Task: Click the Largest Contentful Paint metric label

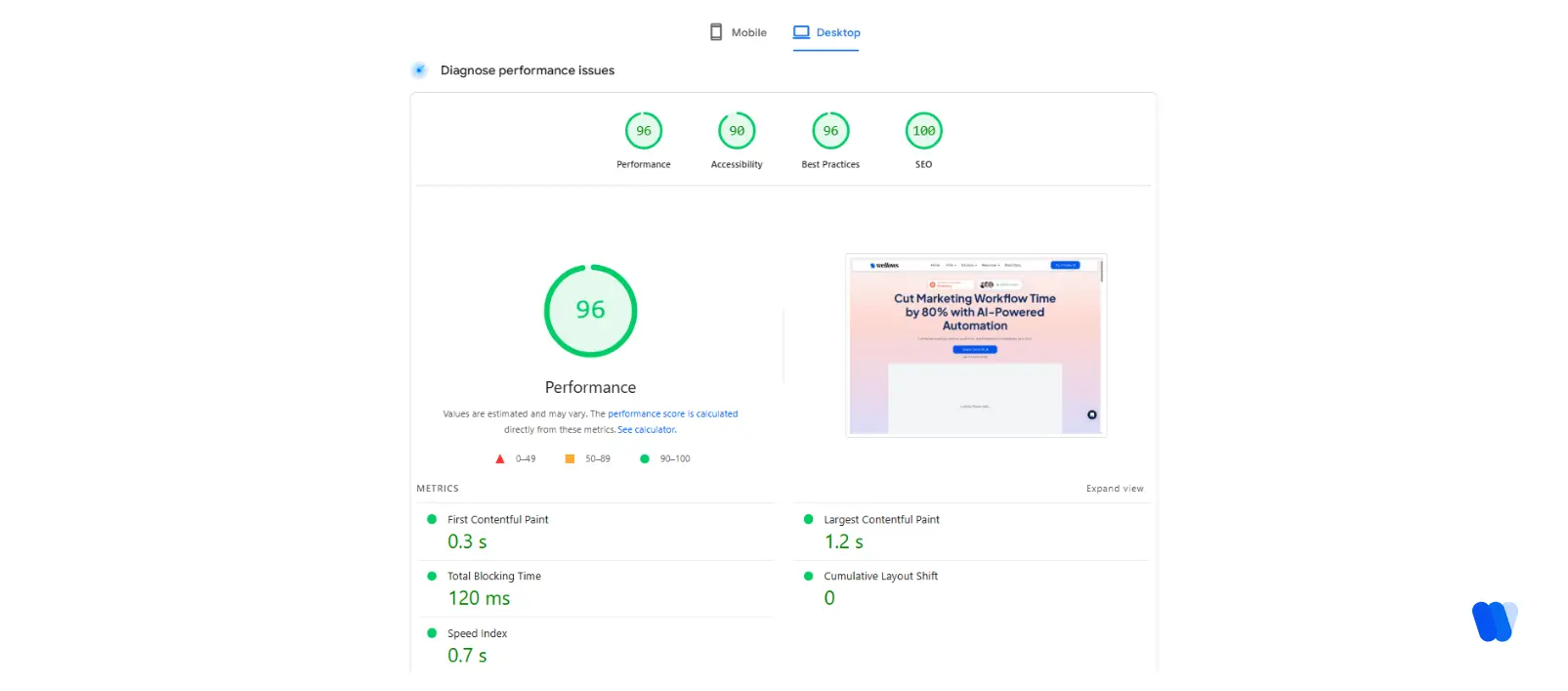Action: click(x=881, y=520)
